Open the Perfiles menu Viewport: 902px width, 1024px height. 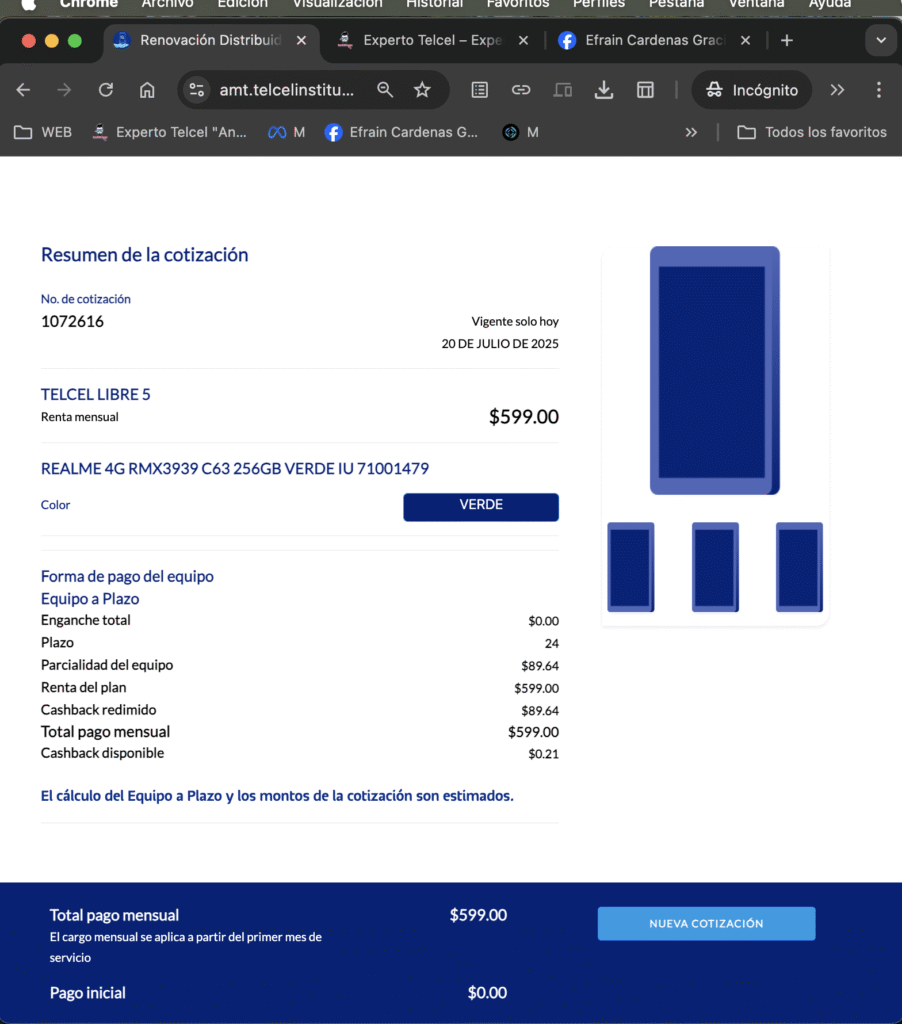click(x=599, y=4)
